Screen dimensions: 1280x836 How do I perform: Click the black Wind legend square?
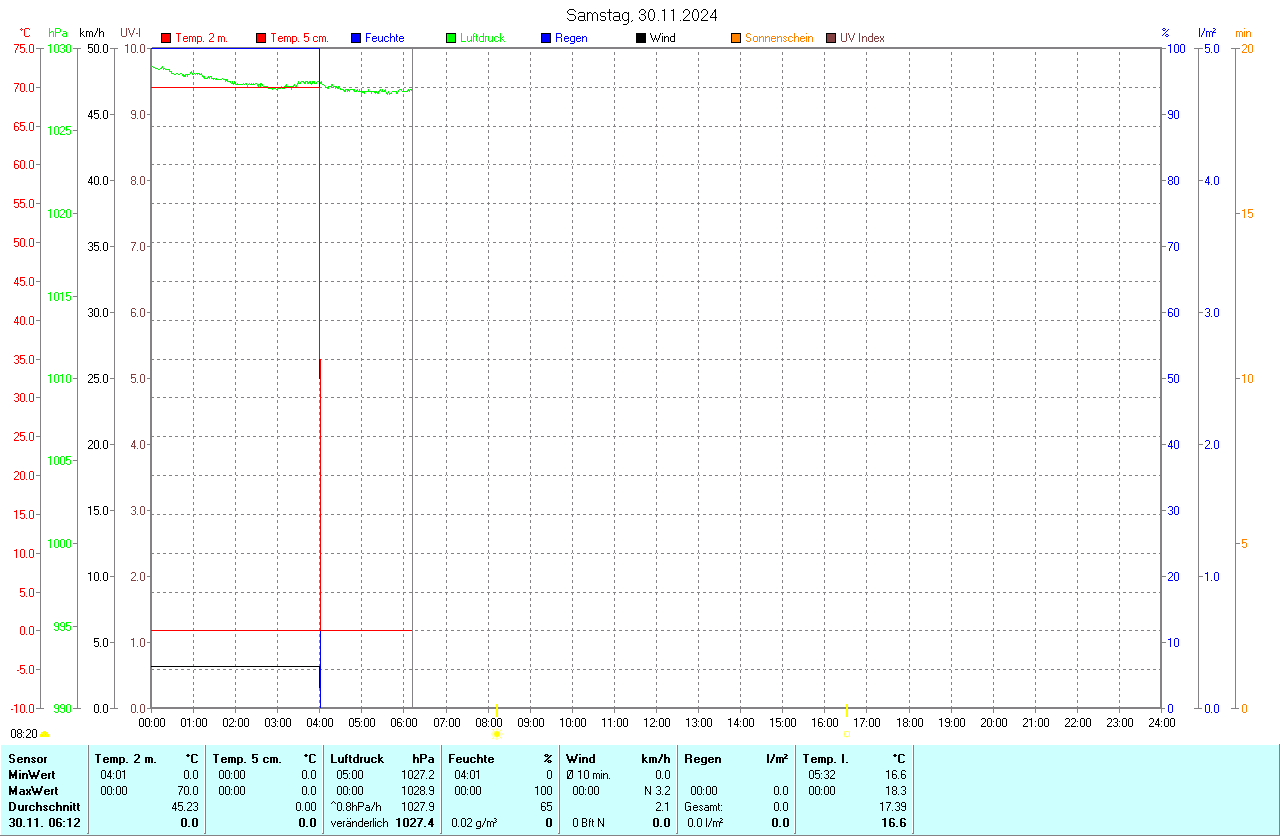(x=641, y=38)
